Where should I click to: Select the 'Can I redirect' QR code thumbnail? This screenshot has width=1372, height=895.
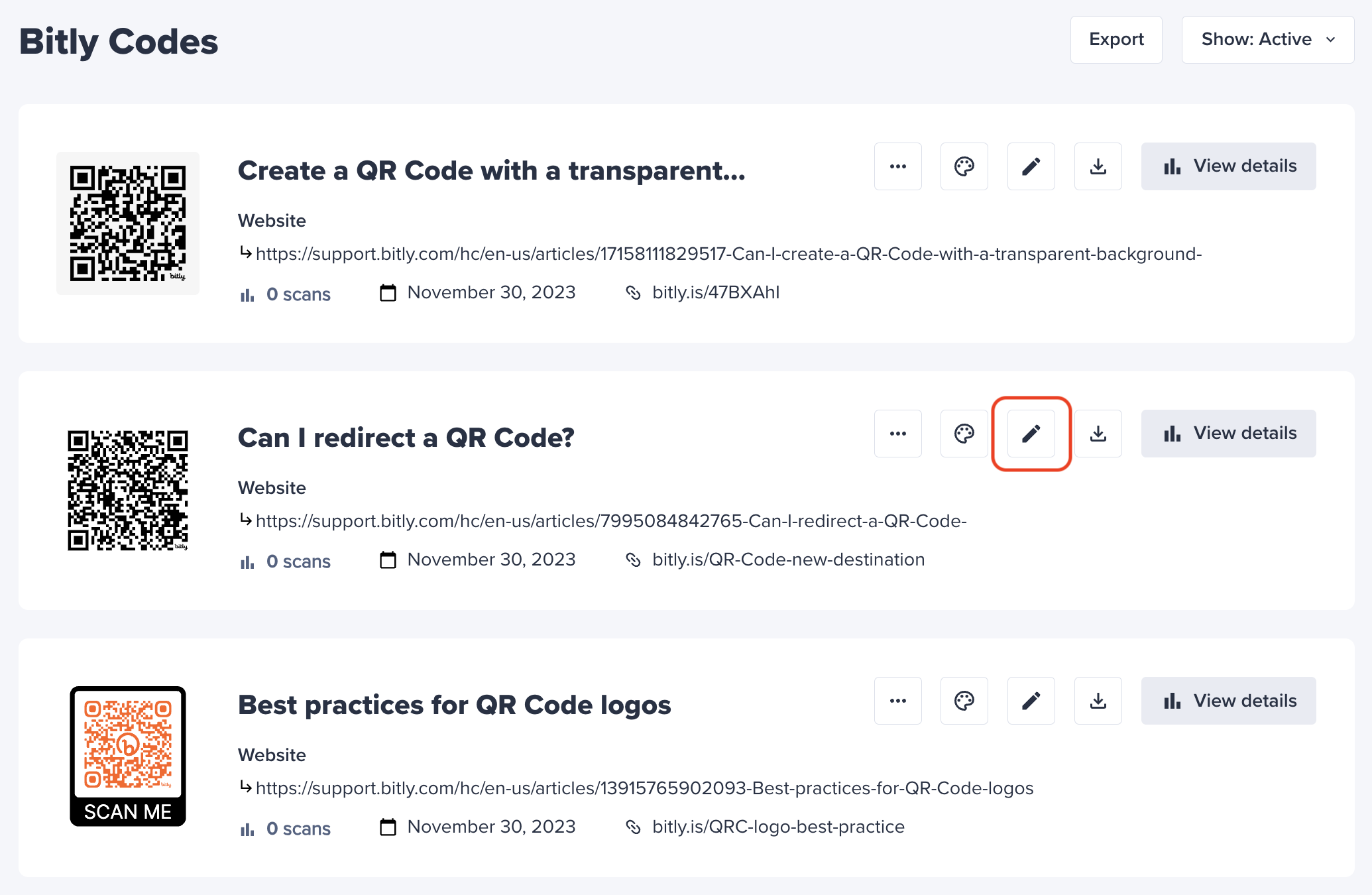click(128, 491)
